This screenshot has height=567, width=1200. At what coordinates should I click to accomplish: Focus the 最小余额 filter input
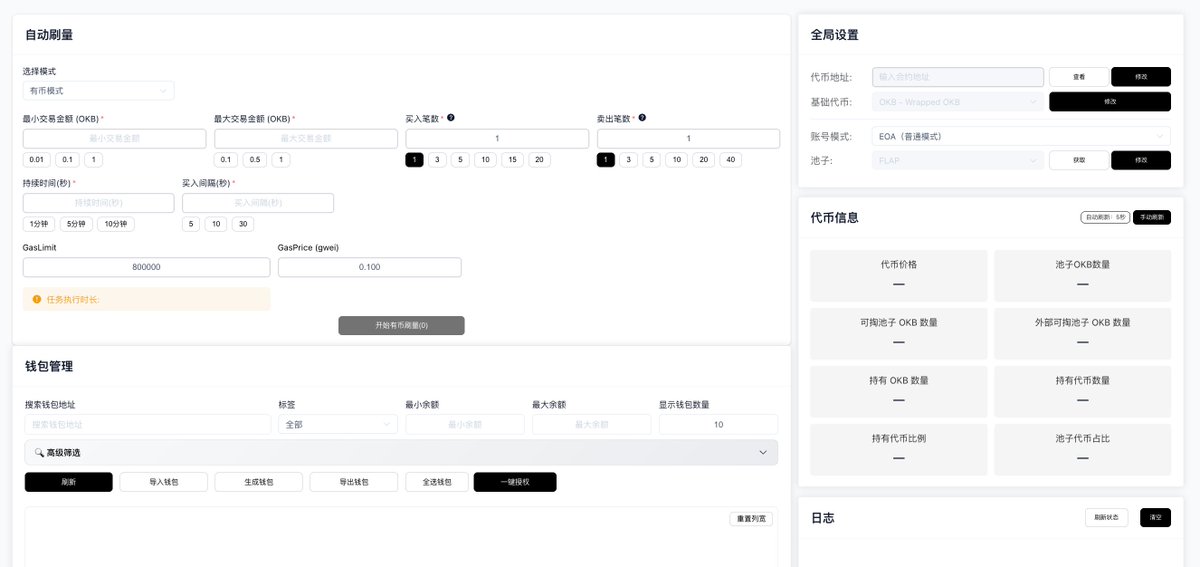click(x=465, y=424)
